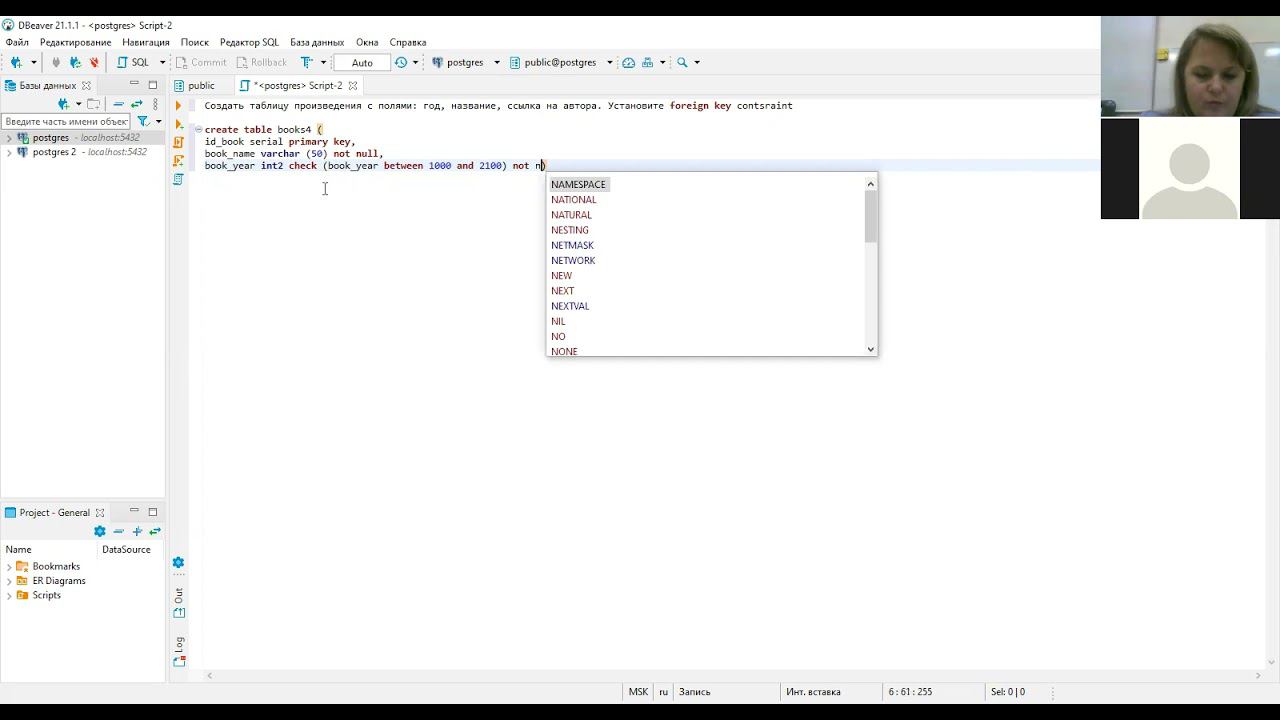Click new connection icon in navigator panel
Viewport: 1280px width, 720px height.
[x=64, y=104]
